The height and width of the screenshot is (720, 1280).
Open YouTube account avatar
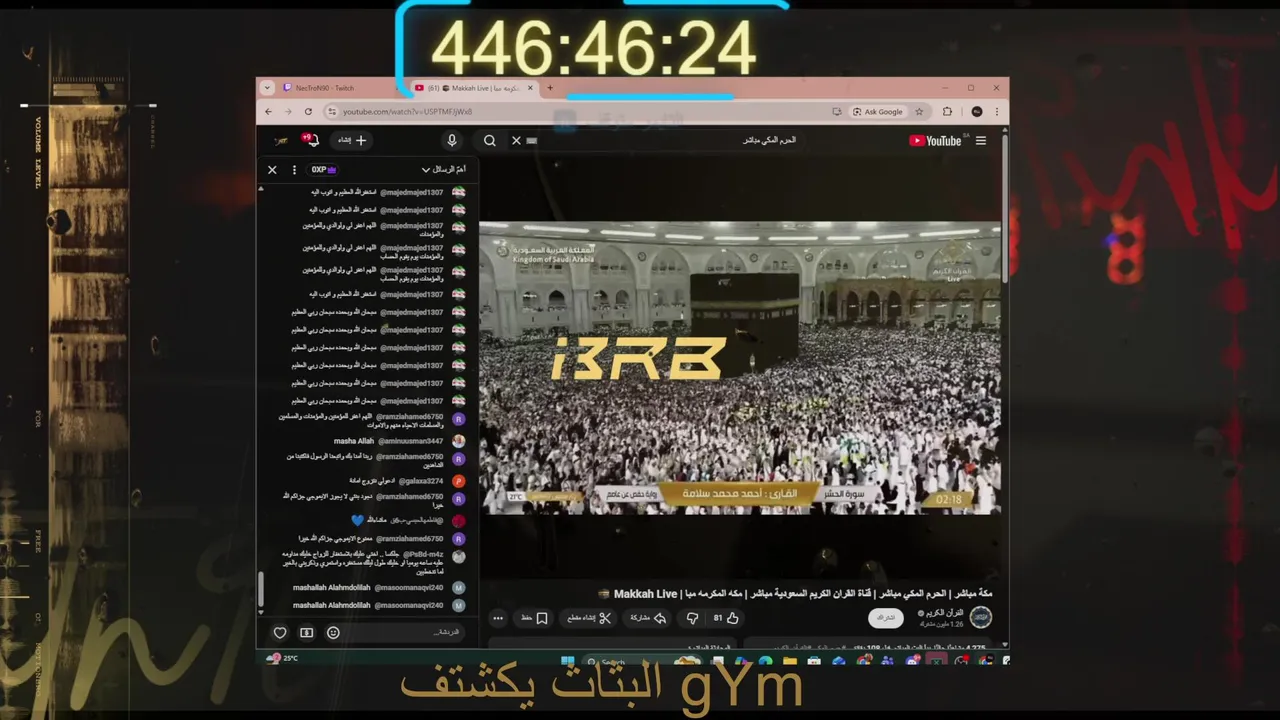tap(281, 141)
